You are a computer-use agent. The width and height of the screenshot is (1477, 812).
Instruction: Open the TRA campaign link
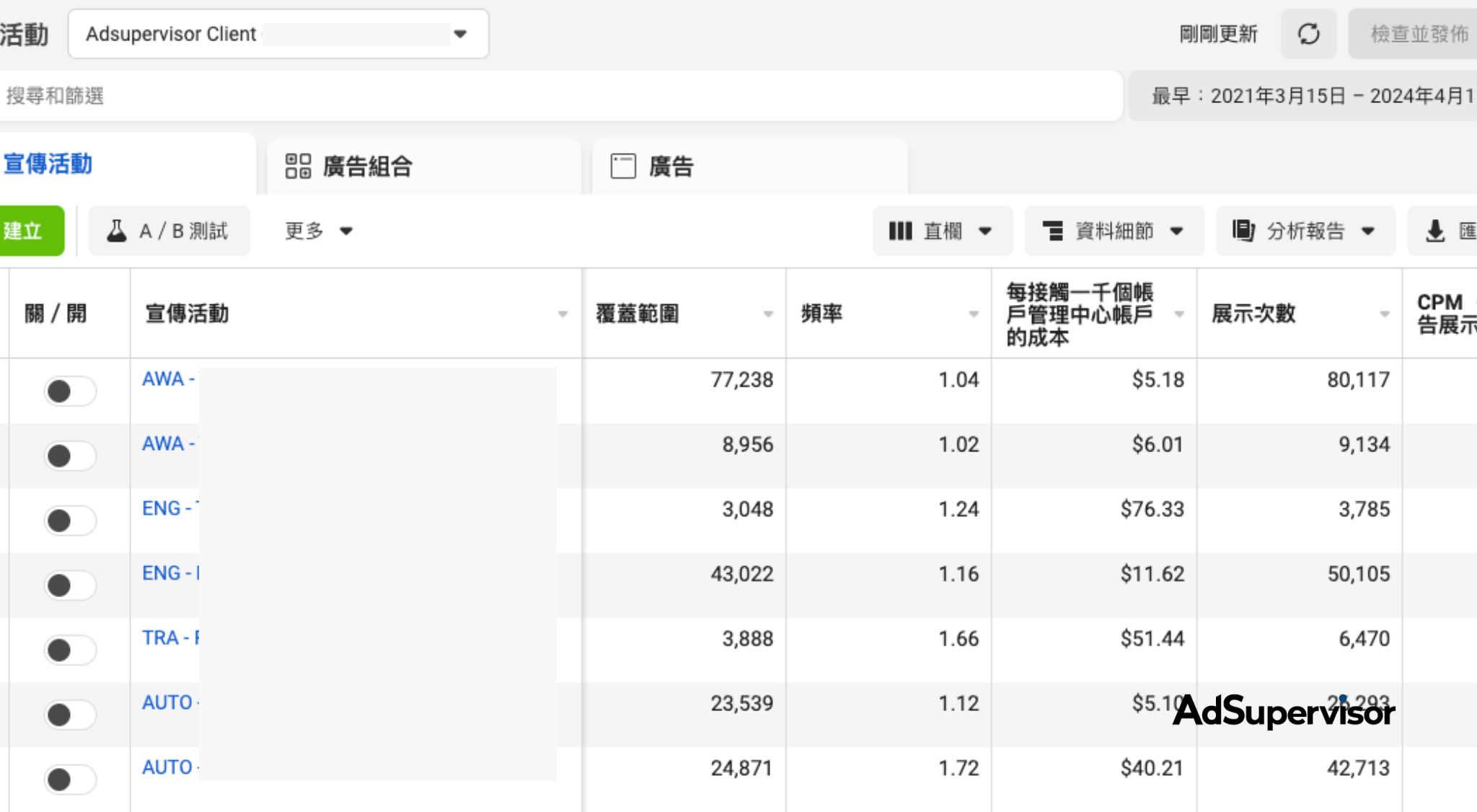pos(171,638)
